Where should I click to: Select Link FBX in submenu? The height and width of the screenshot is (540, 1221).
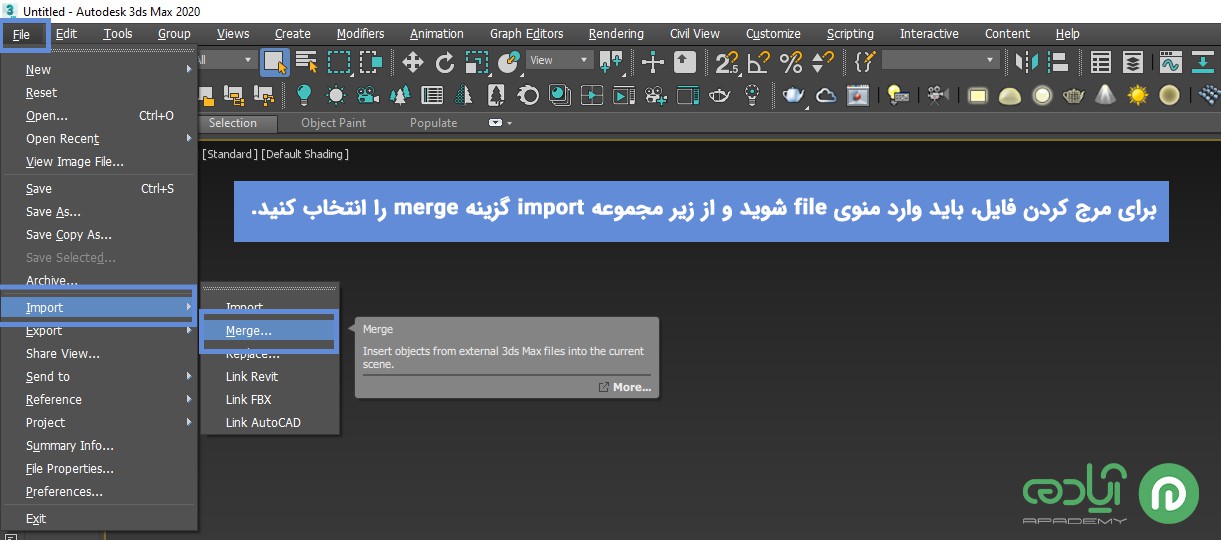(x=270, y=399)
